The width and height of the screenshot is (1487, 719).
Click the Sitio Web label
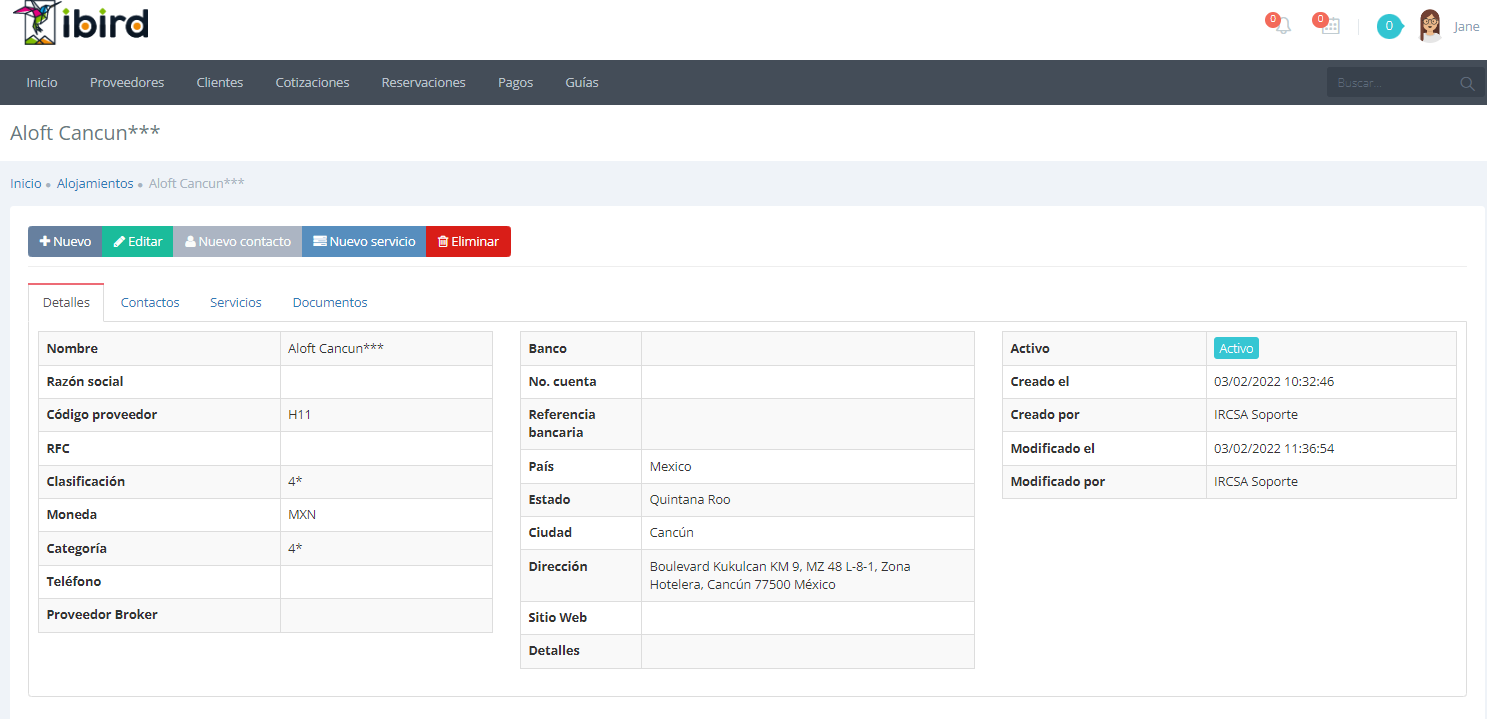point(558,618)
